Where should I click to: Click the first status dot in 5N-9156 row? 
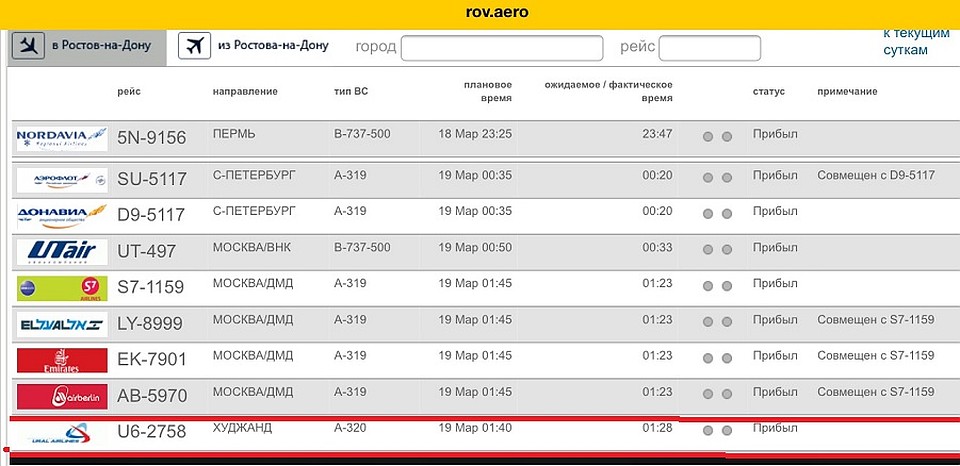[x=708, y=137]
